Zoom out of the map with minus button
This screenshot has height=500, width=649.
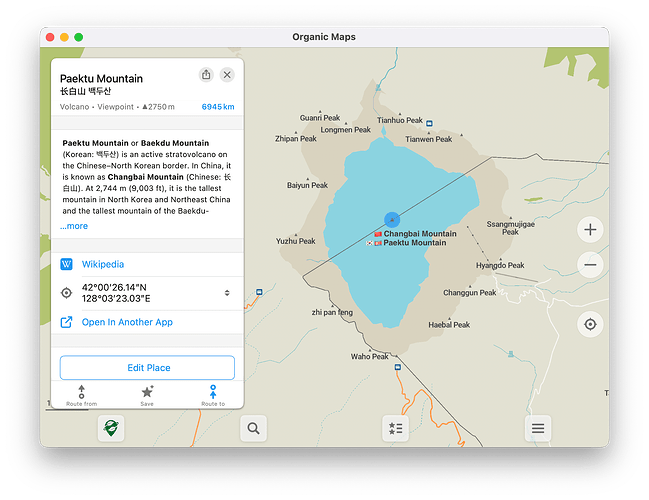pyautogui.click(x=590, y=265)
